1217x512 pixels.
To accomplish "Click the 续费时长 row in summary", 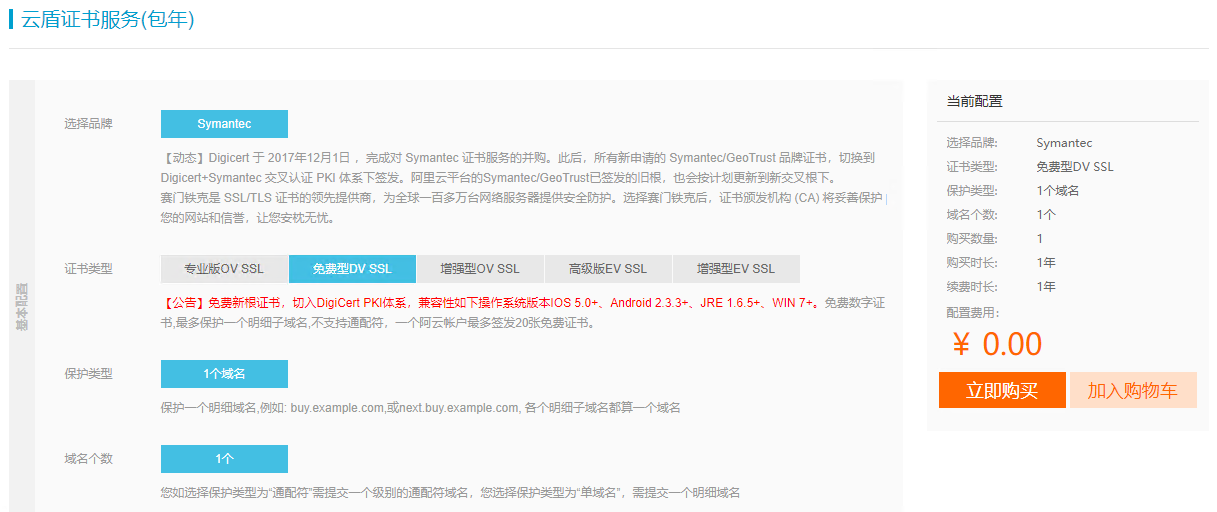I will point(1067,287).
